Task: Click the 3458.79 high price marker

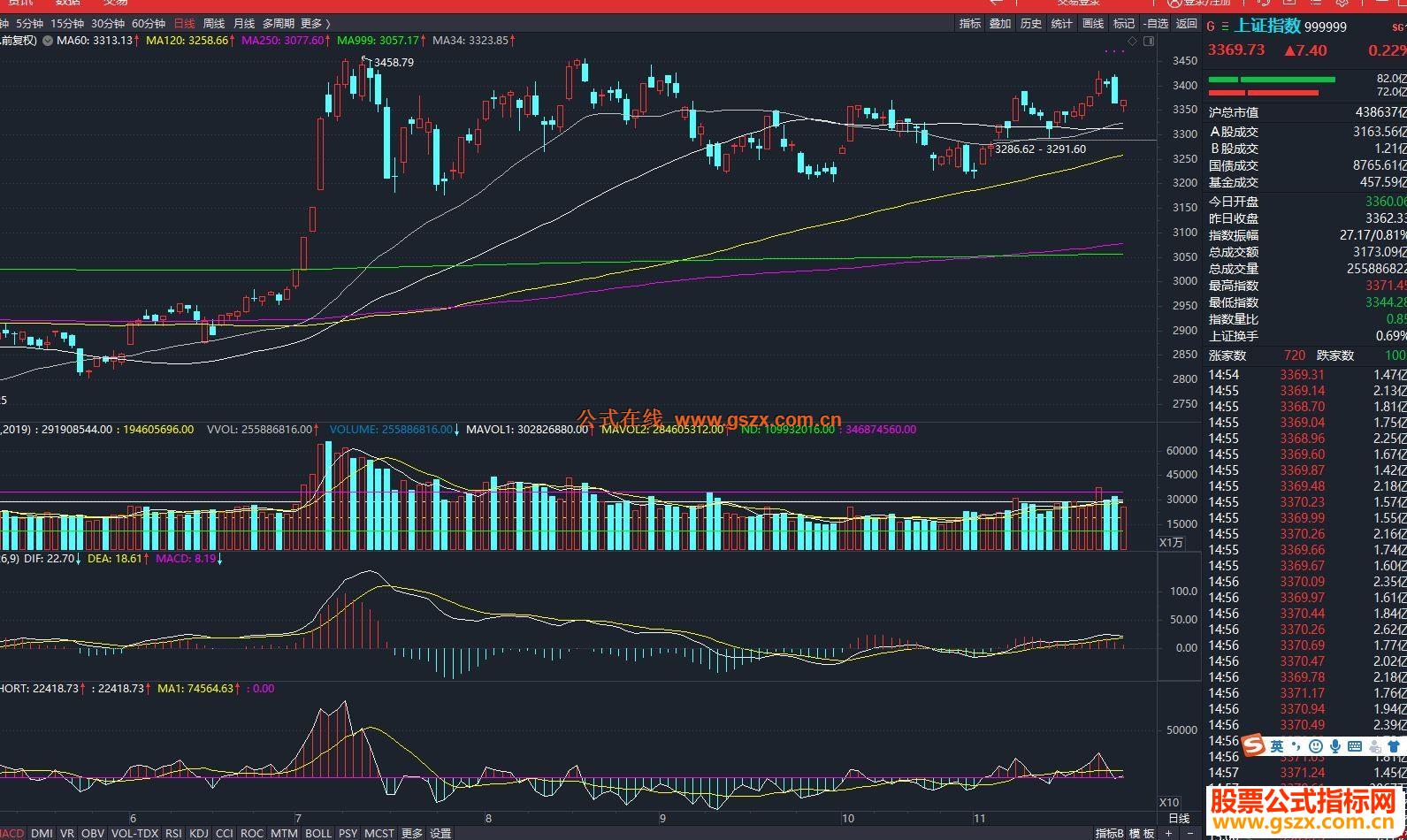Action: [394, 63]
